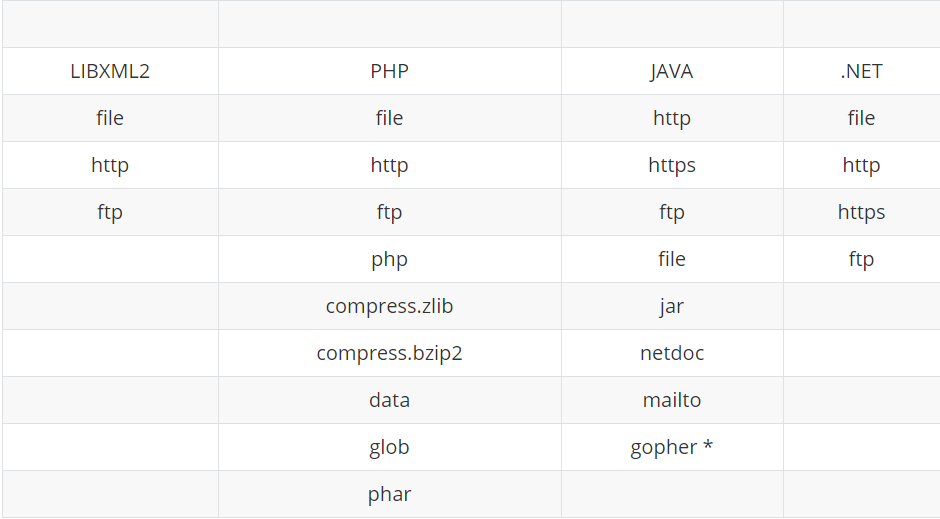Viewport: 940px width, 519px height.
Task: Click 'https' entry in JAVA column
Action: (x=671, y=165)
